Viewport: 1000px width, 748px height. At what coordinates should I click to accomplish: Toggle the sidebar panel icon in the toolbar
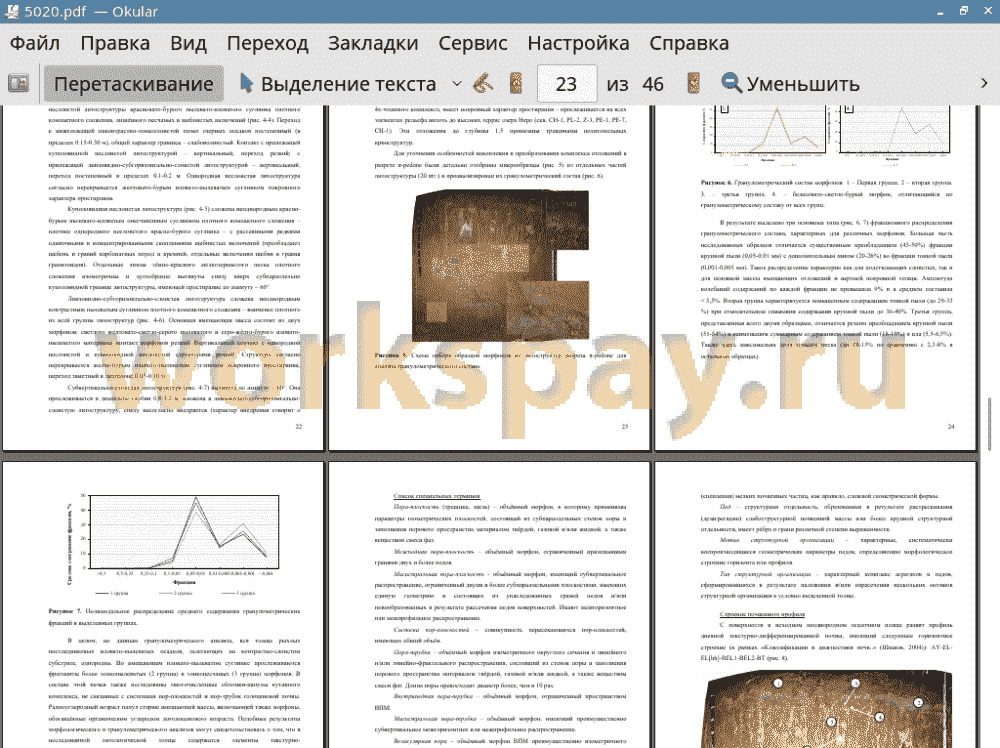[x=18, y=84]
